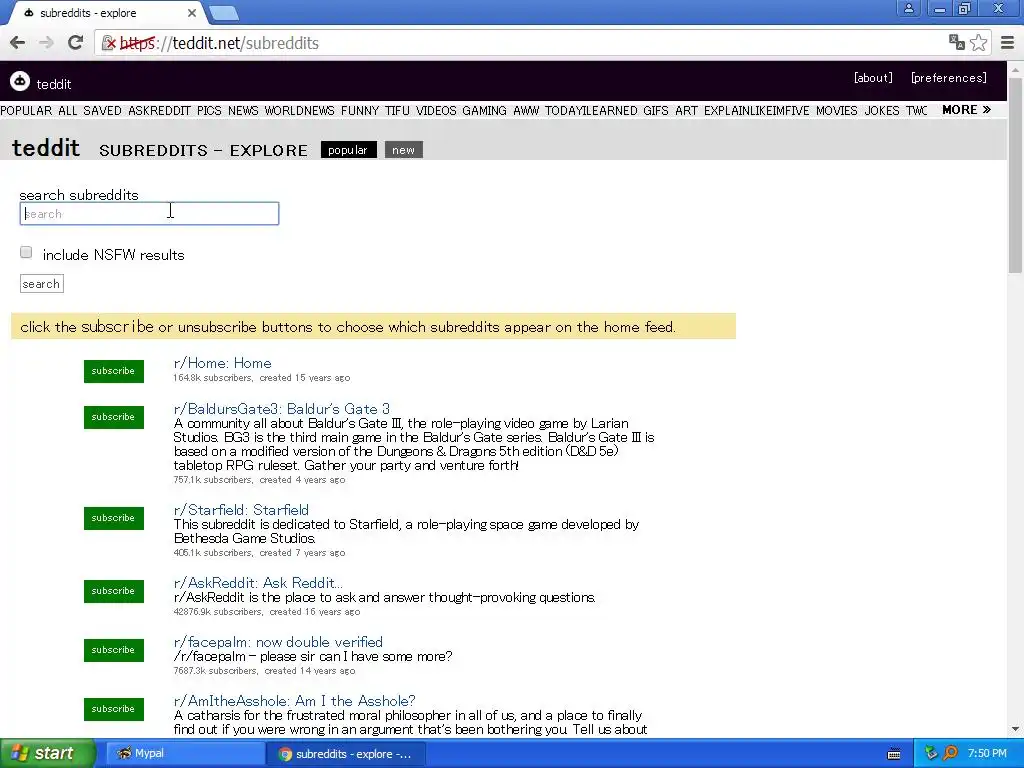This screenshot has height=768, width=1024.
Task: Go to MOVIES in top bar
Action: point(837,110)
